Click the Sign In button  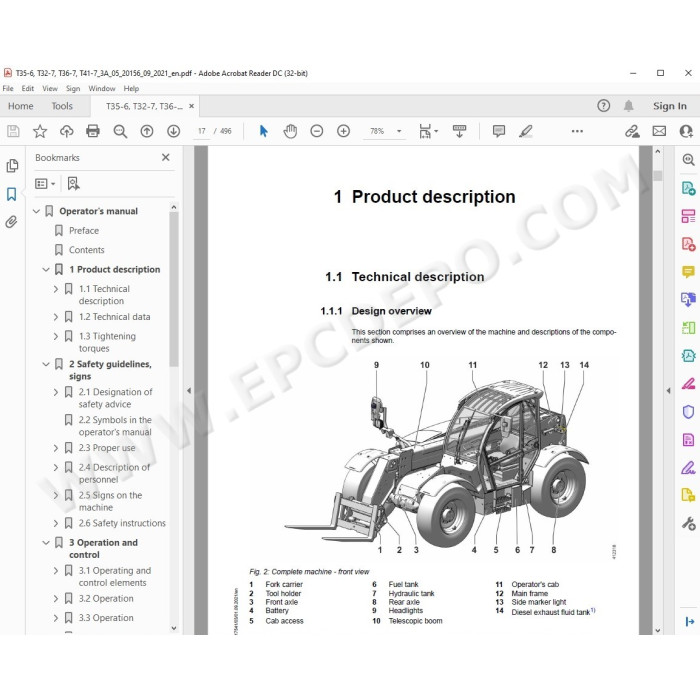pos(670,106)
